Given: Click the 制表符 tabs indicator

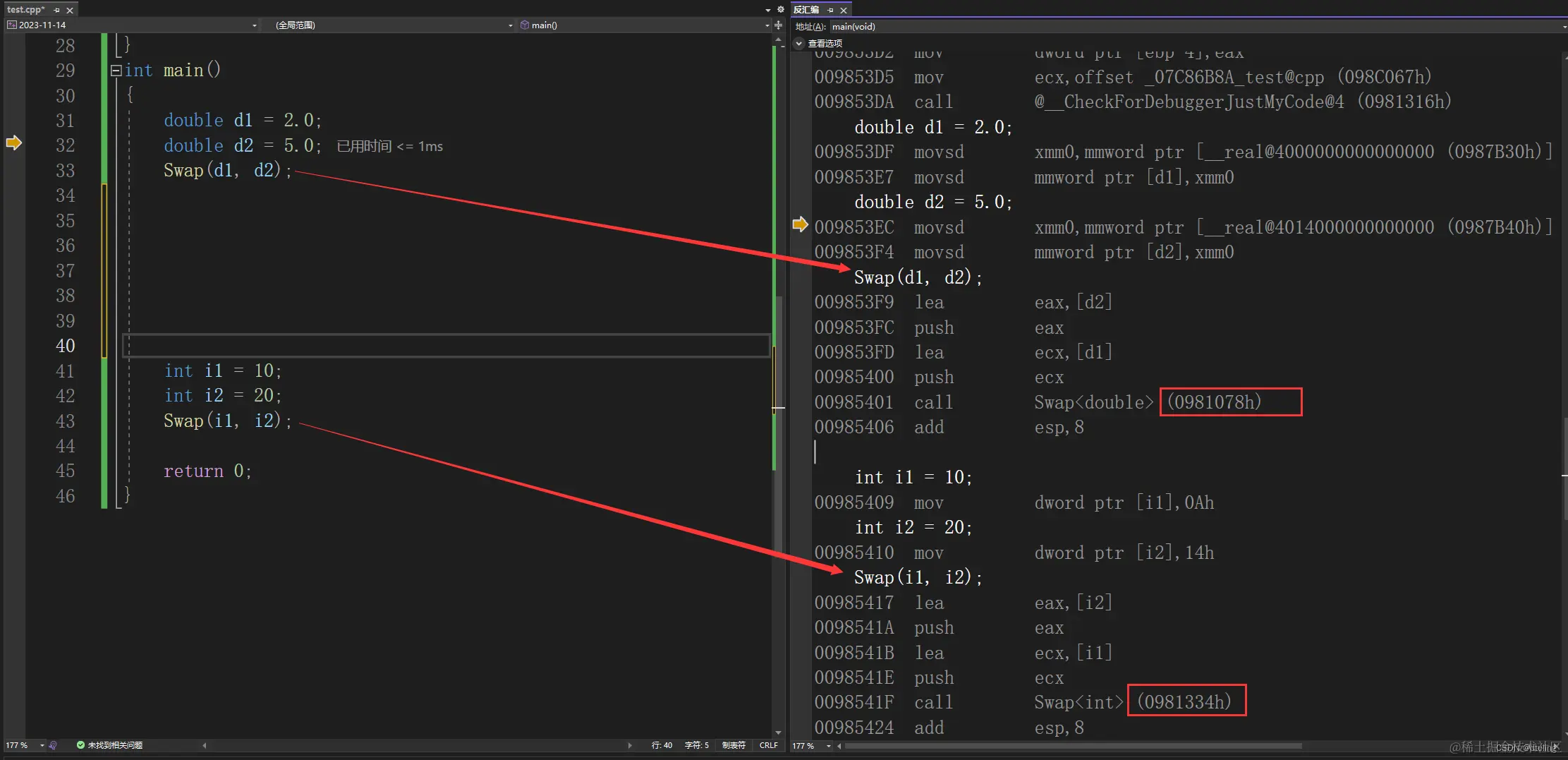Looking at the screenshot, I should [x=734, y=745].
